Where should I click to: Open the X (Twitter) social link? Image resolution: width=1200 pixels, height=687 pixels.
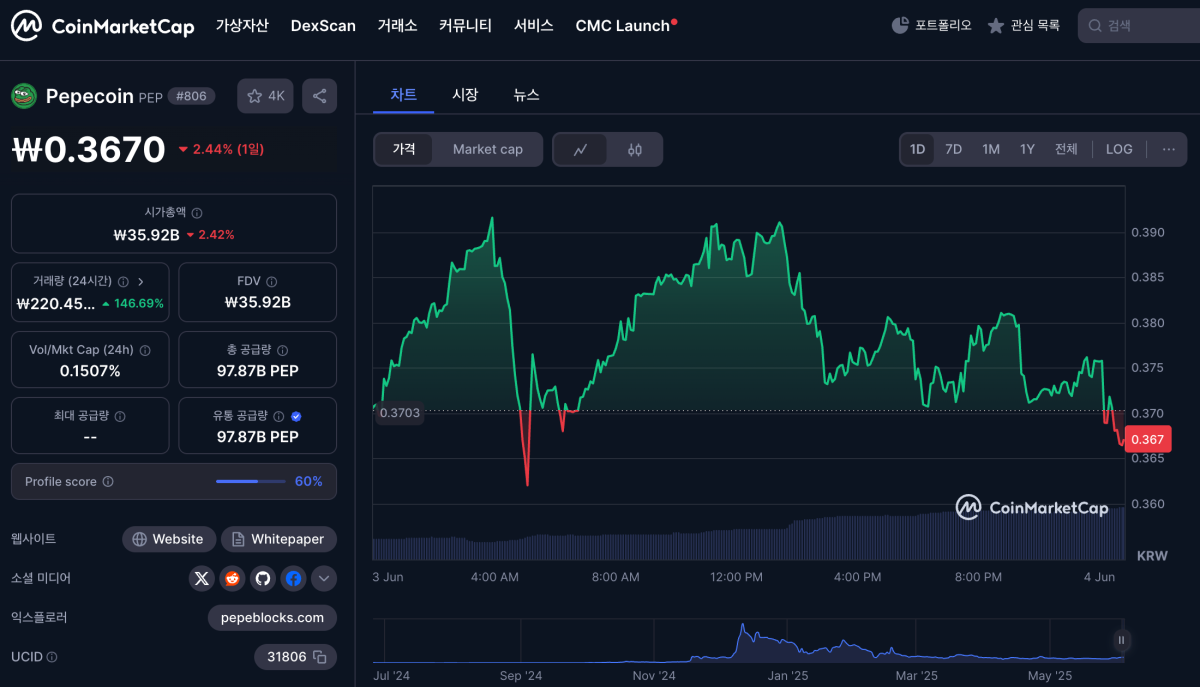[202, 578]
